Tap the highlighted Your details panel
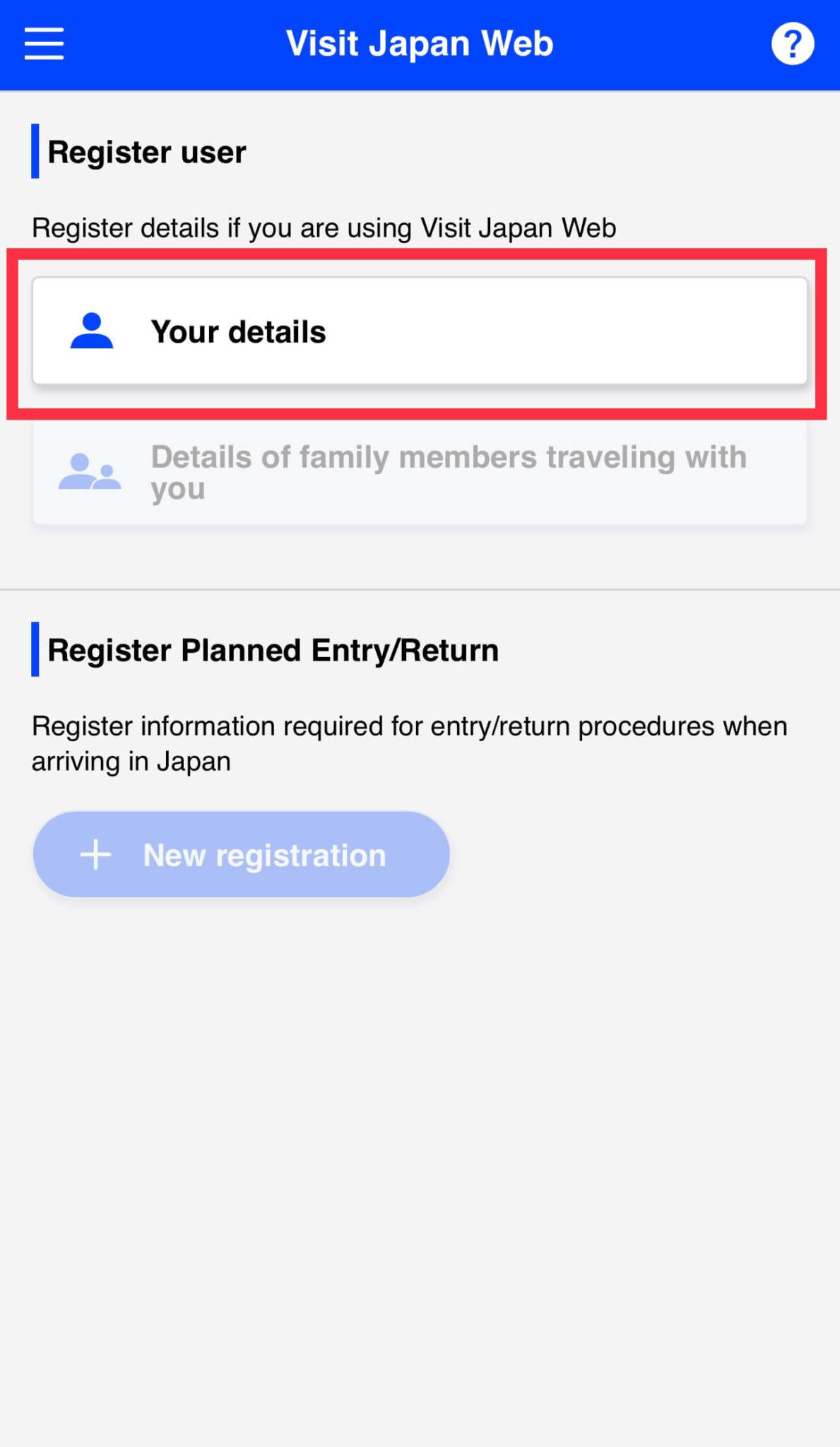 point(420,332)
